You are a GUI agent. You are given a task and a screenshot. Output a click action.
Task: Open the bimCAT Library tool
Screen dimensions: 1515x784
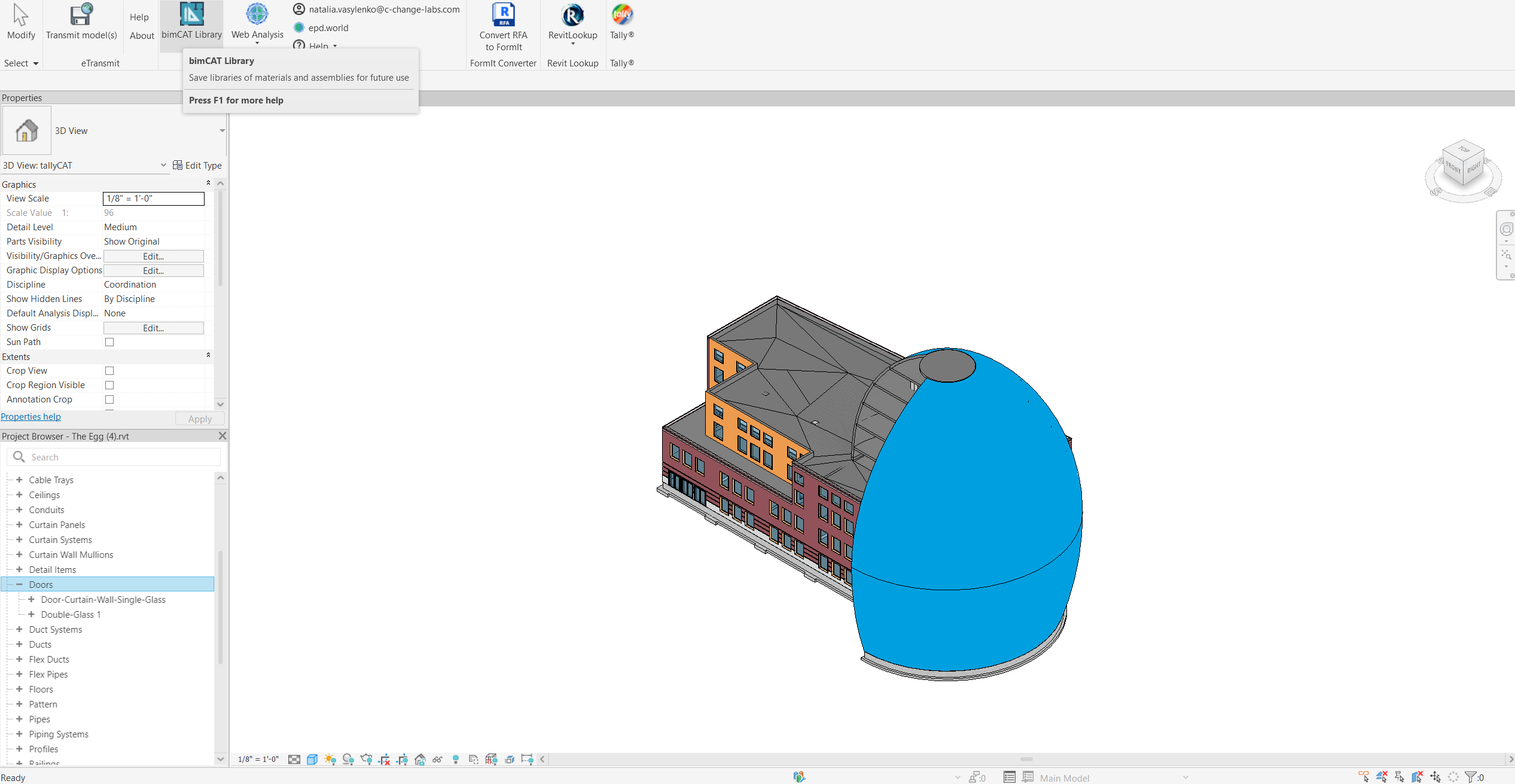pos(191,21)
